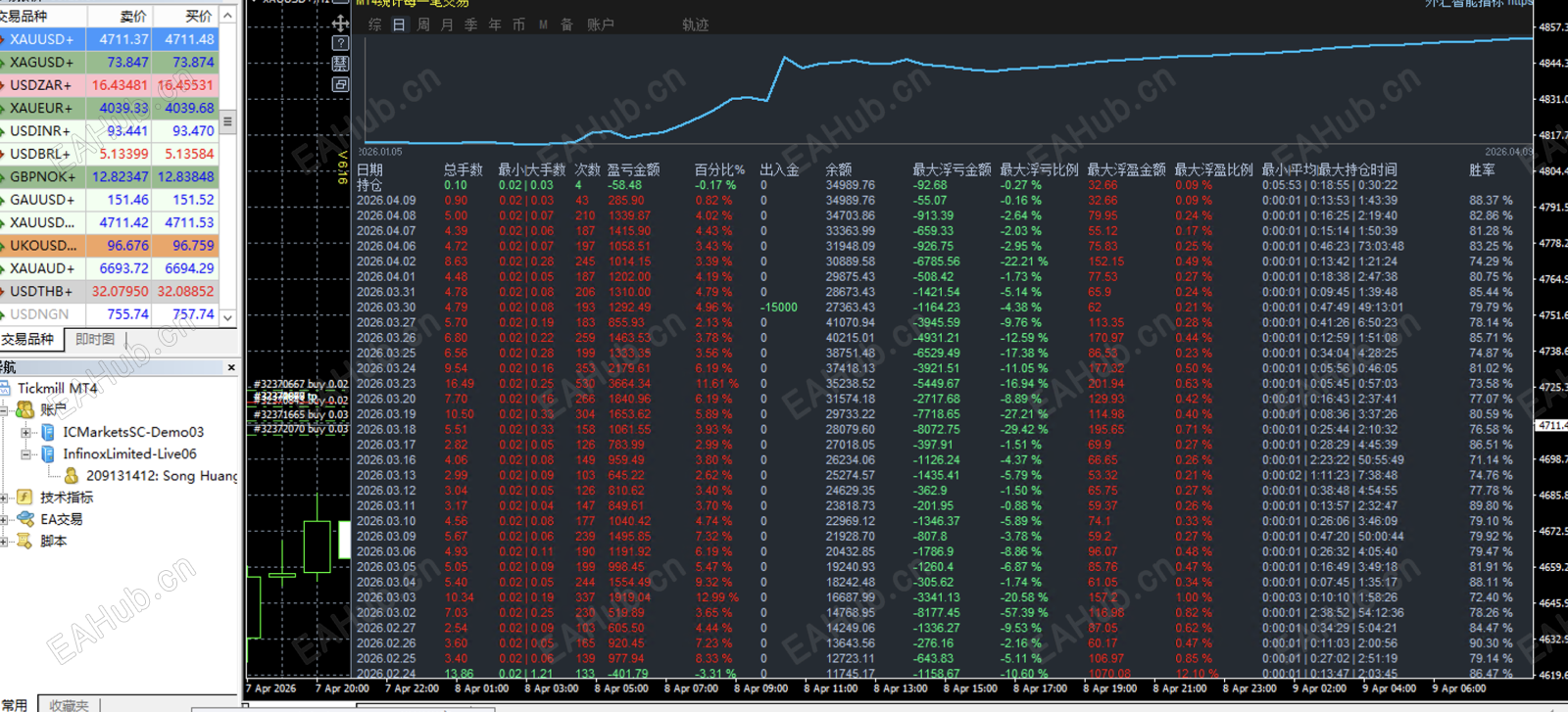Select the 币 currency tab
This screenshot has height=712, width=1568.
point(519,24)
